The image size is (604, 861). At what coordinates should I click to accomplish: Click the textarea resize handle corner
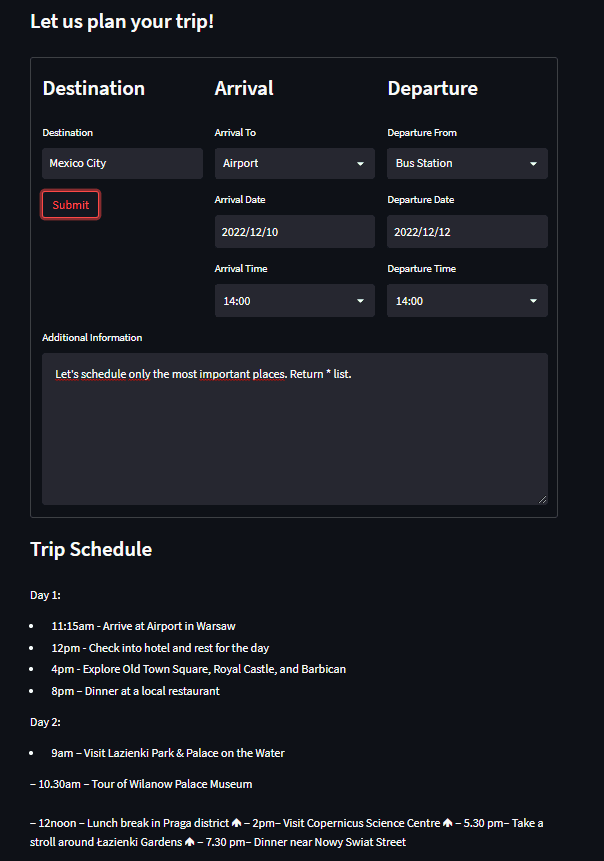click(x=543, y=499)
